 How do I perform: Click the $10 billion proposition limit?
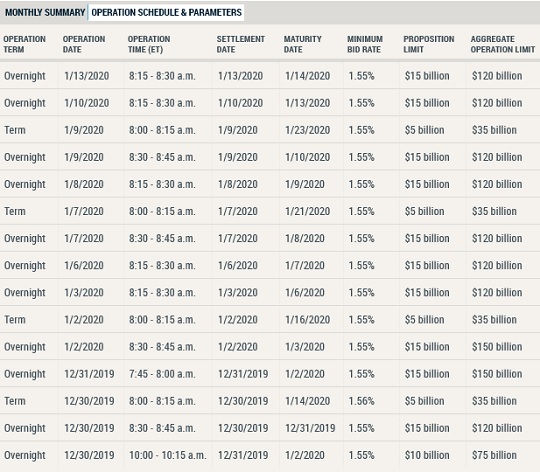click(427, 455)
